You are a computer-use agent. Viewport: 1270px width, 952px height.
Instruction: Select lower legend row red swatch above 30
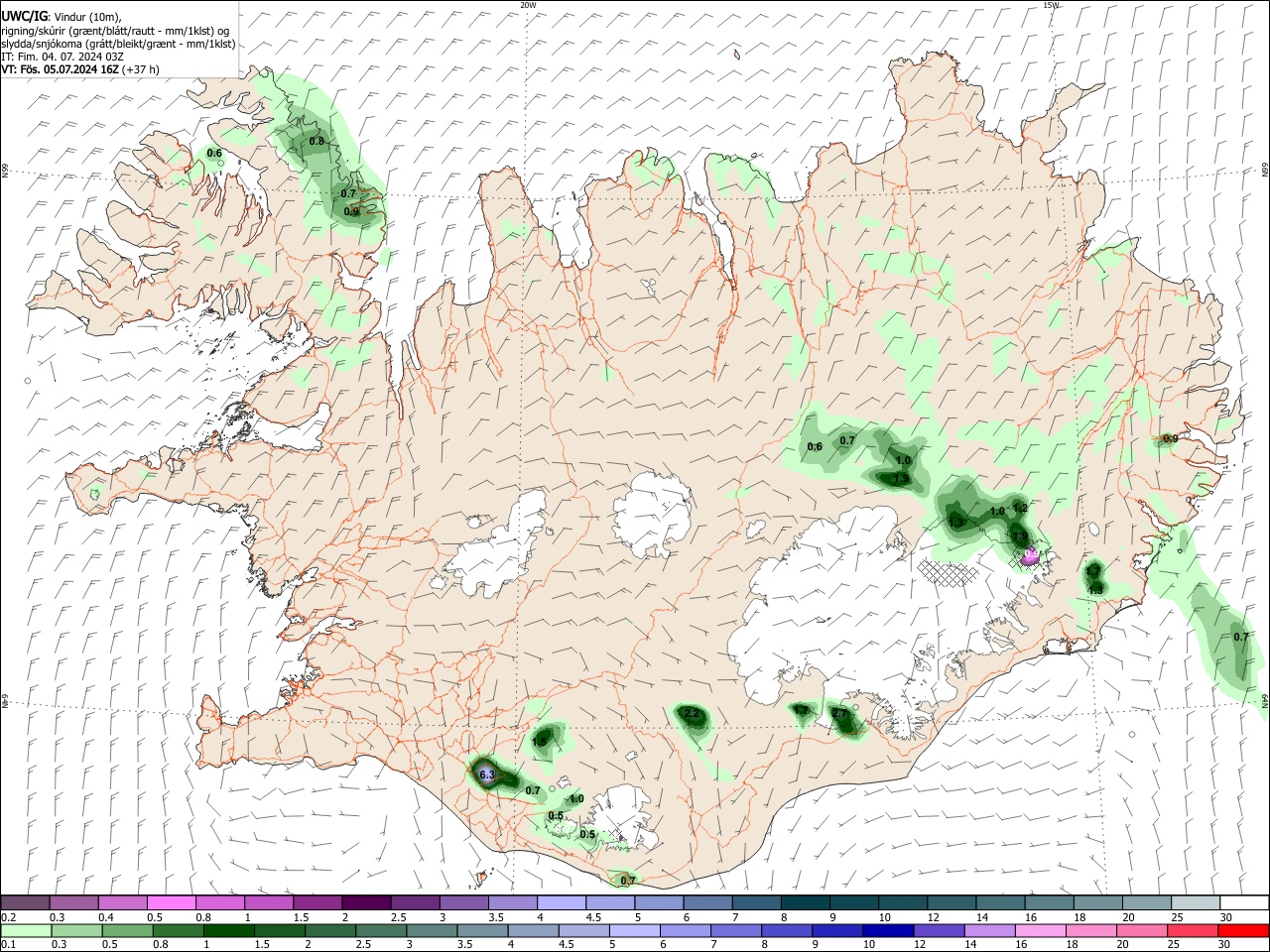pos(1242,930)
